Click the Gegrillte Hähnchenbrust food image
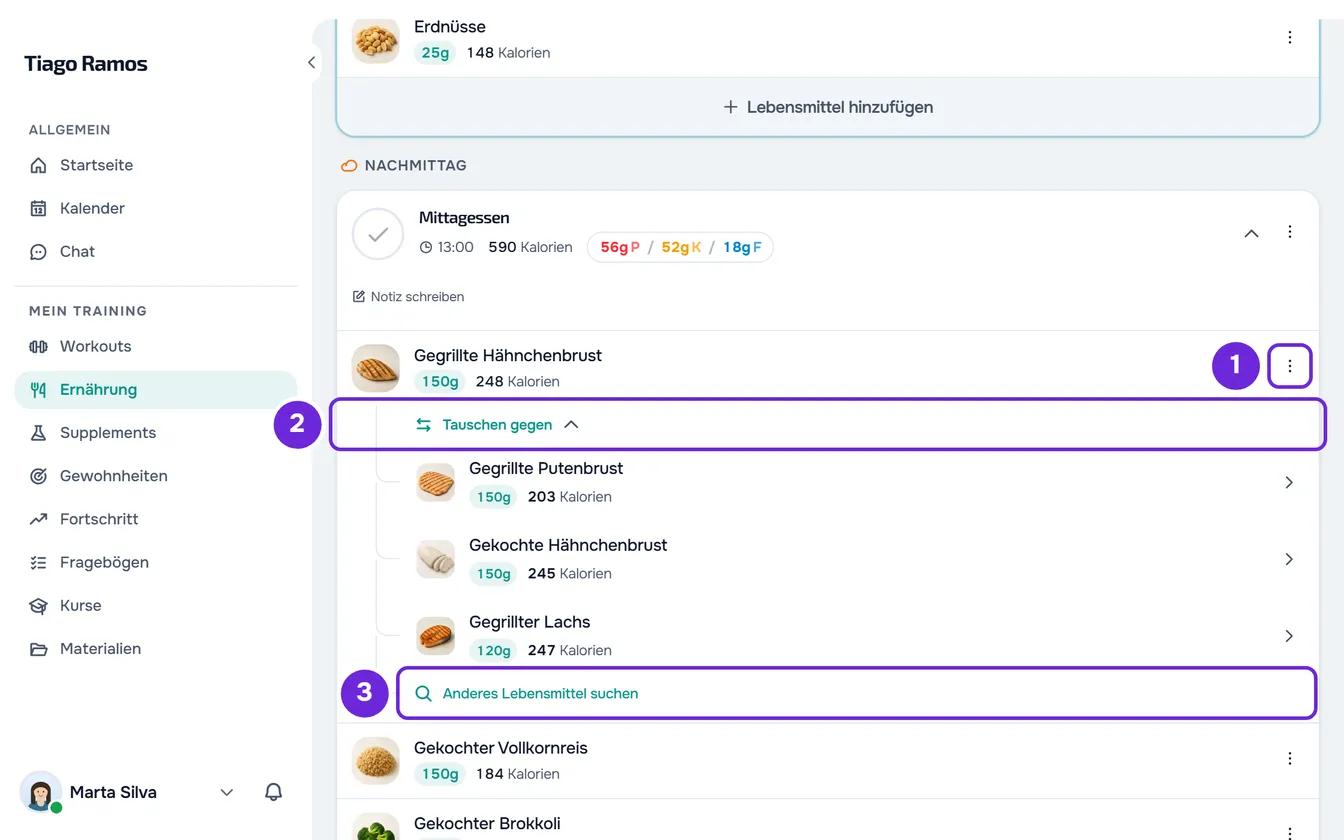Viewport: 1344px width, 840px height. point(376,368)
